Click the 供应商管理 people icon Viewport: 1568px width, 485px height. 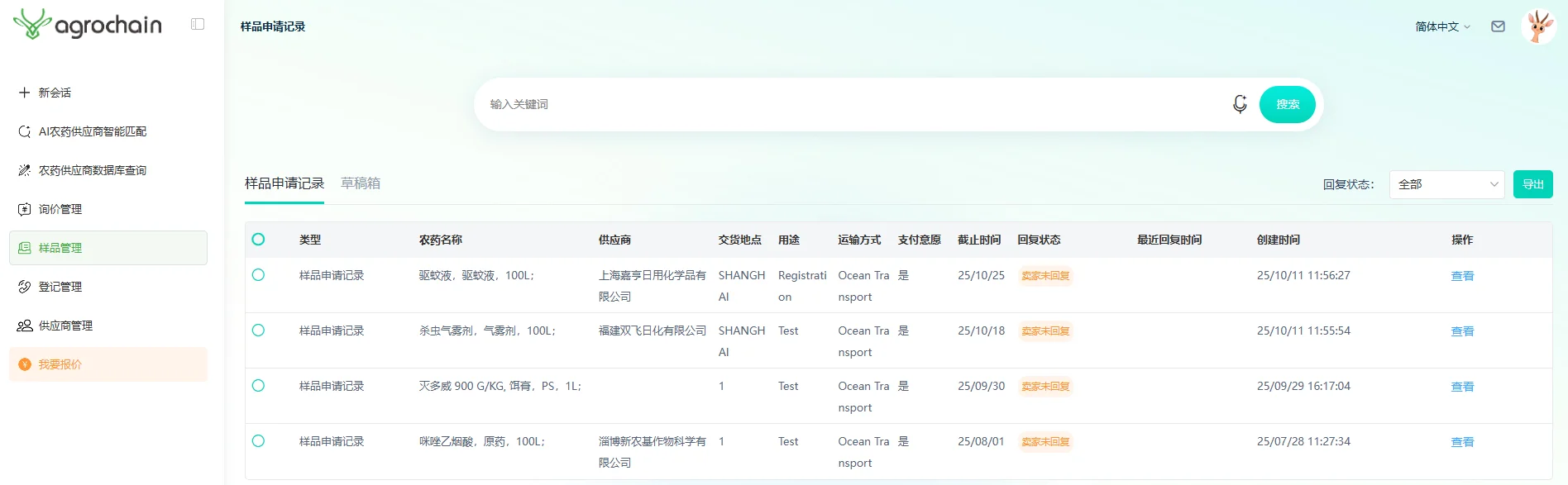24,326
